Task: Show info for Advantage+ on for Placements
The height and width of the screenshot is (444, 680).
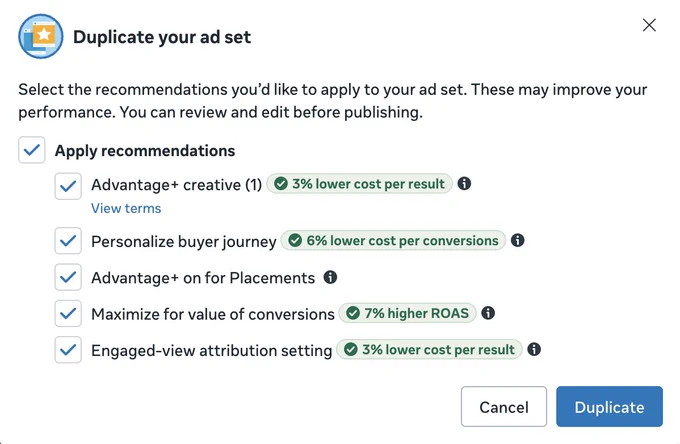Action: (330, 277)
